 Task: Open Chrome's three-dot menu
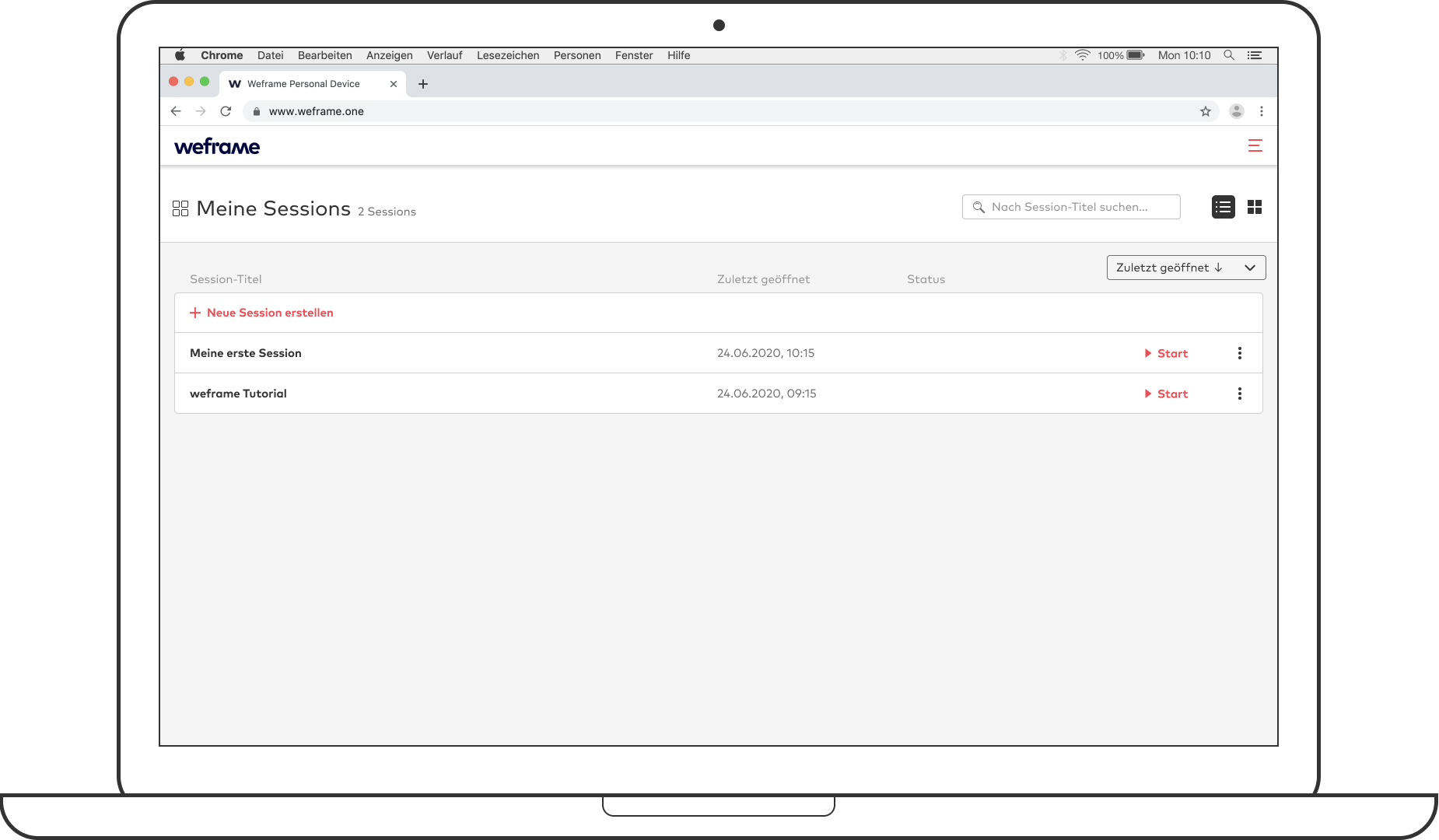point(1262,111)
